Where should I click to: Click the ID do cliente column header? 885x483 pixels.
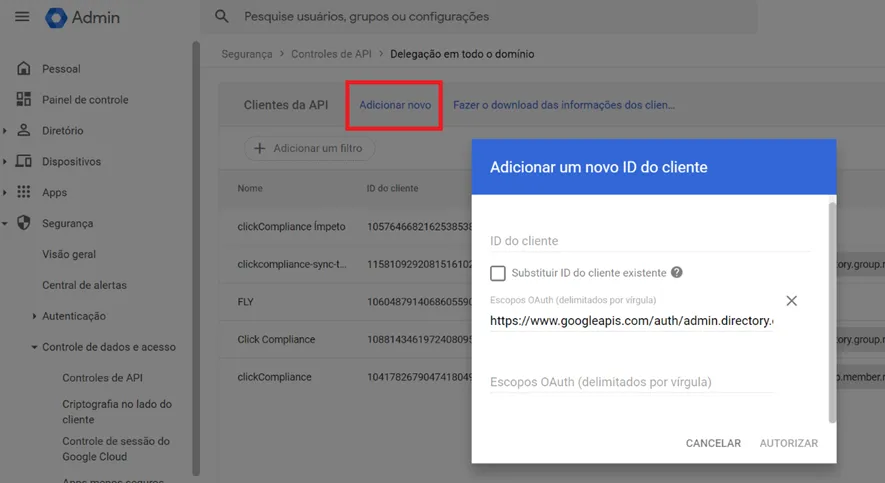click(x=392, y=188)
